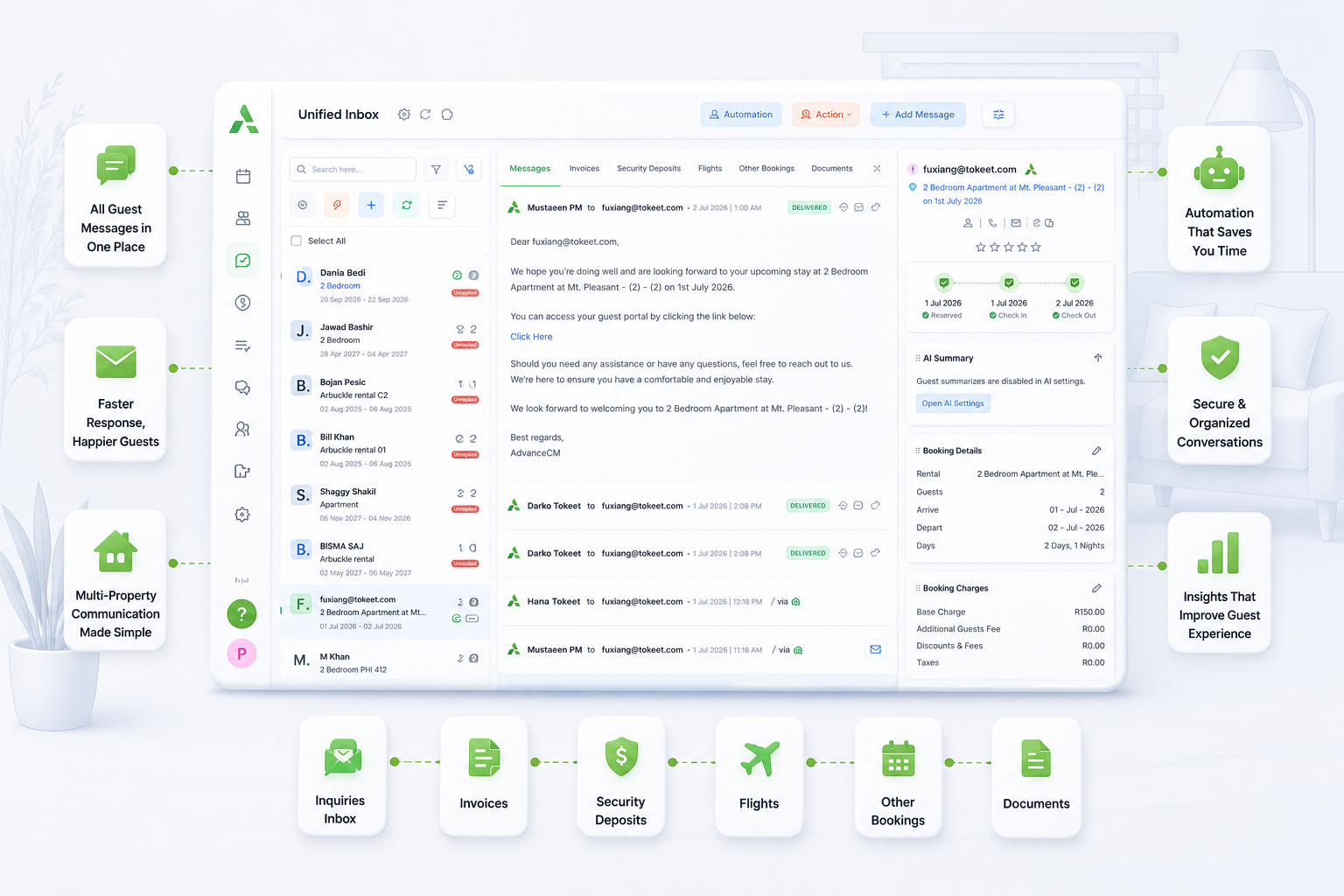
Task: Open the puzzle piece integrations icon in sidebar
Action: pyautogui.click(x=243, y=471)
